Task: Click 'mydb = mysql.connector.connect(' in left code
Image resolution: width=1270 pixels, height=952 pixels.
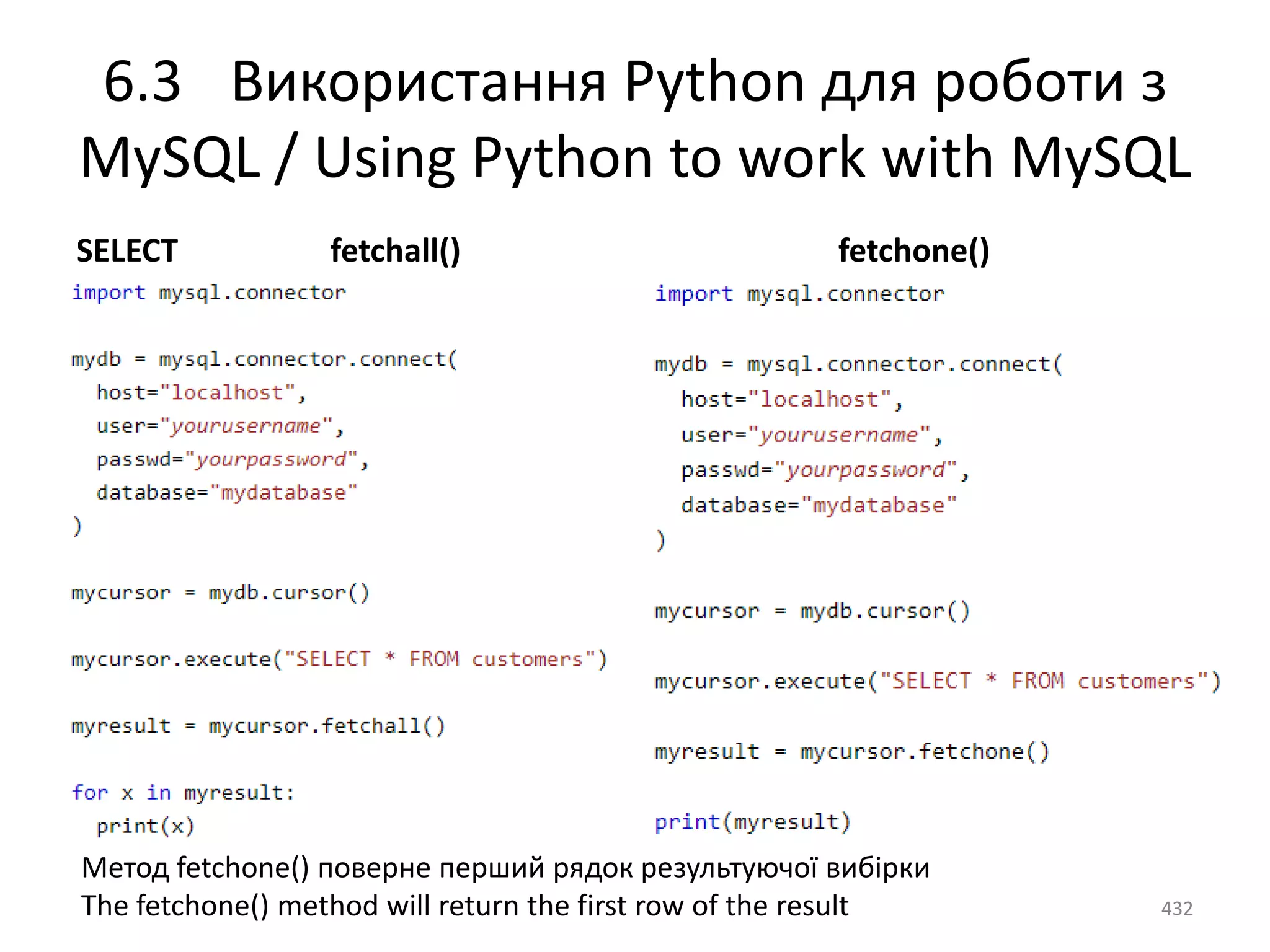Action: [265, 359]
